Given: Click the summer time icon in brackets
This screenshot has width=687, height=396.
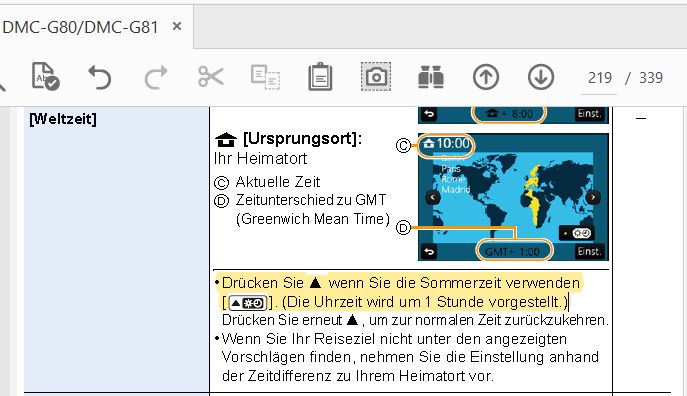Looking at the screenshot, I should coord(248,303).
